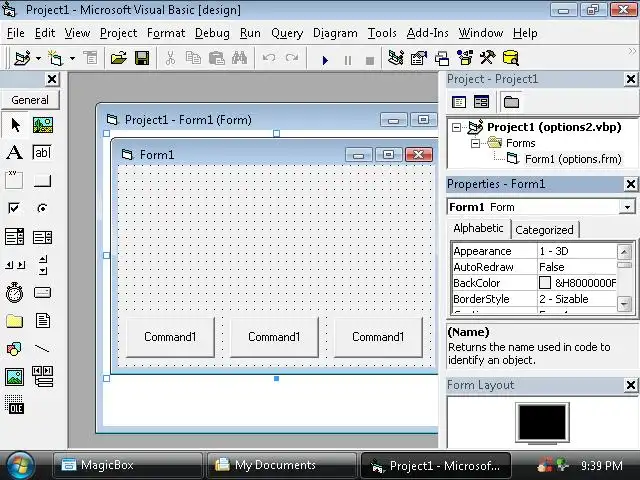Click the Open Project toolbar icon
The width and height of the screenshot is (640, 480).
[x=118, y=58]
